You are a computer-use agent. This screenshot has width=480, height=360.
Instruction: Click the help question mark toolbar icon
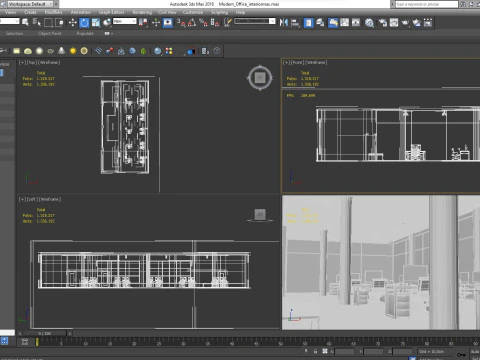coord(217,51)
